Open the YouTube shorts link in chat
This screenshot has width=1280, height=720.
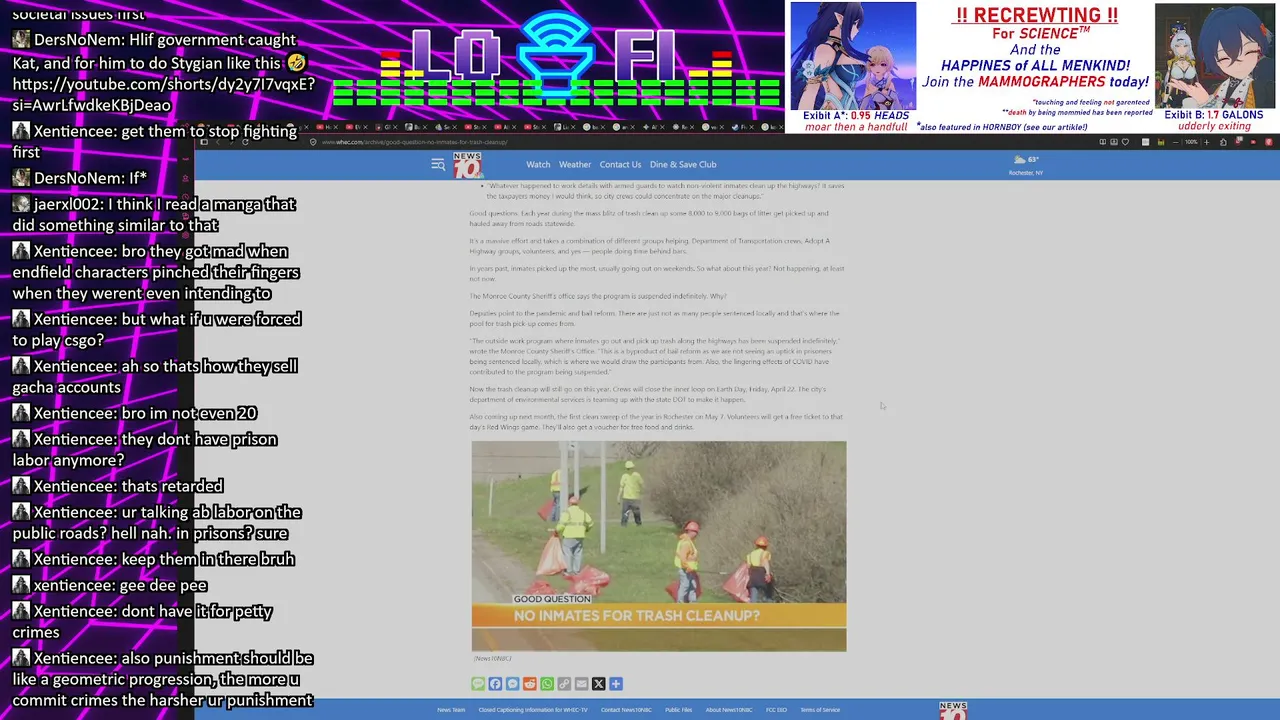click(163, 94)
